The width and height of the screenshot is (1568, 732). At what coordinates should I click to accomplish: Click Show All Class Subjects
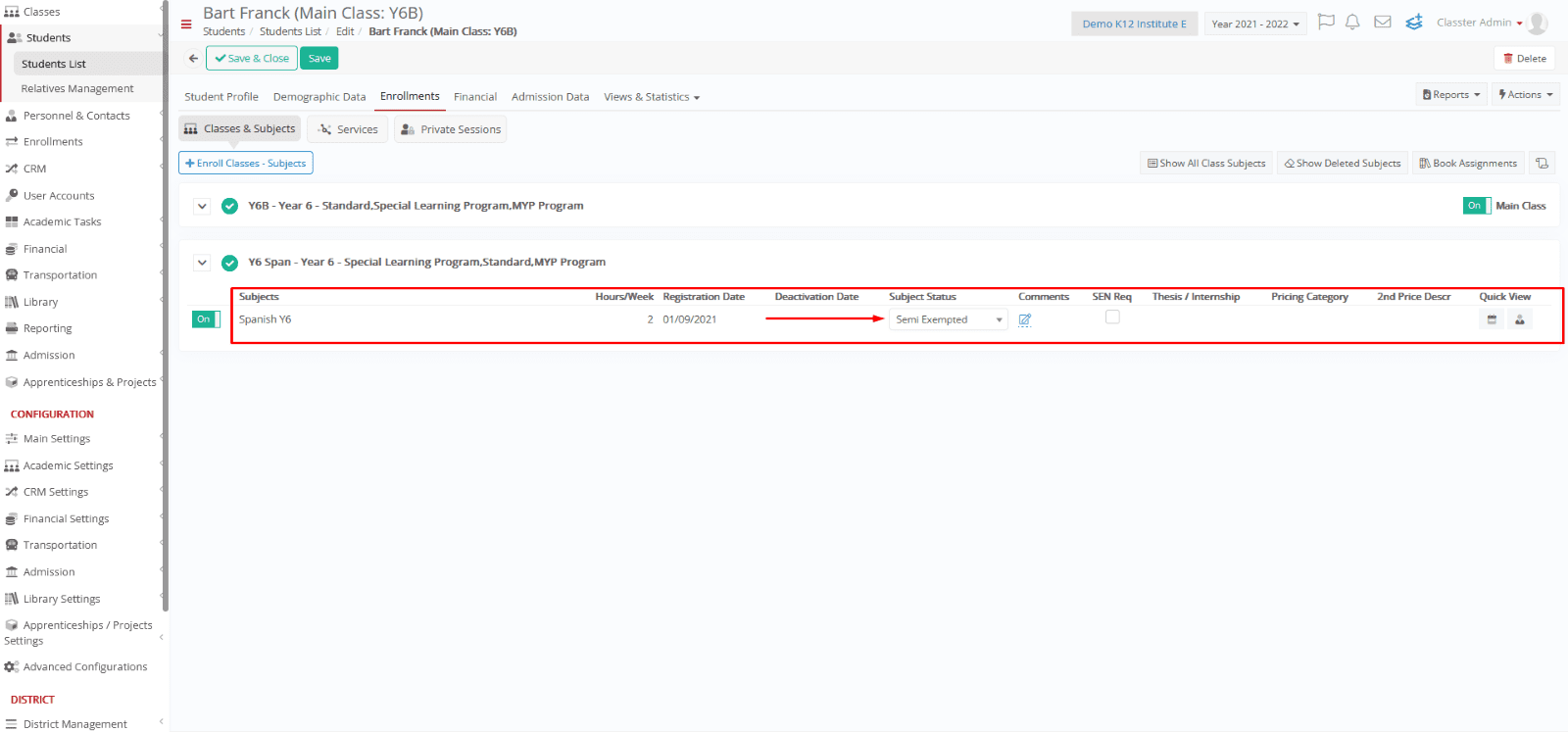1206,164
